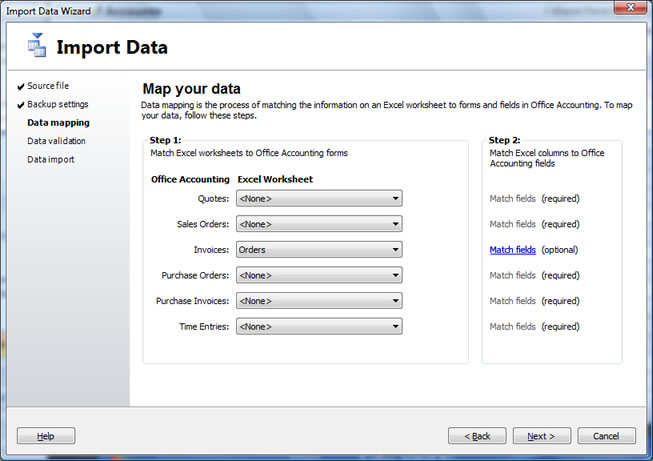The width and height of the screenshot is (653, 461).
Task: Open the Quotes worksheet dropdown
Action: [319, 199]
